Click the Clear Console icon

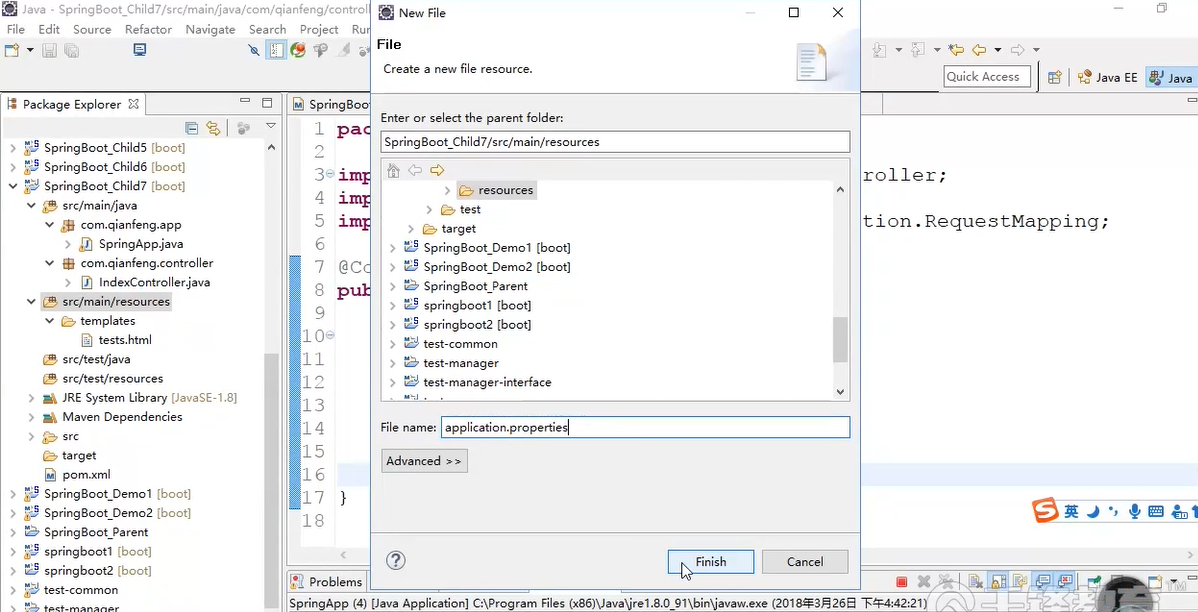tap(974, 581)
